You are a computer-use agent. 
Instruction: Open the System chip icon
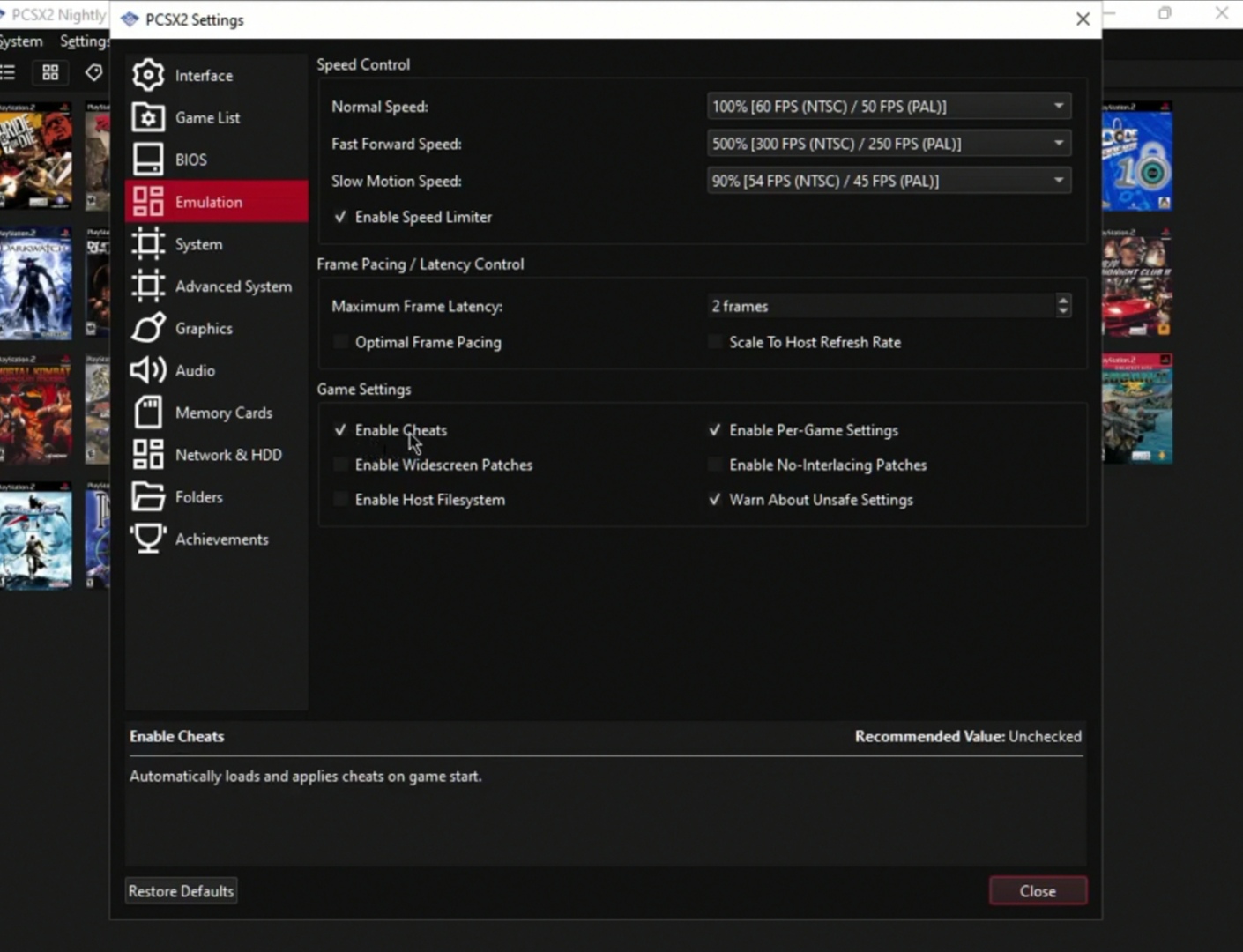(148, 244)
